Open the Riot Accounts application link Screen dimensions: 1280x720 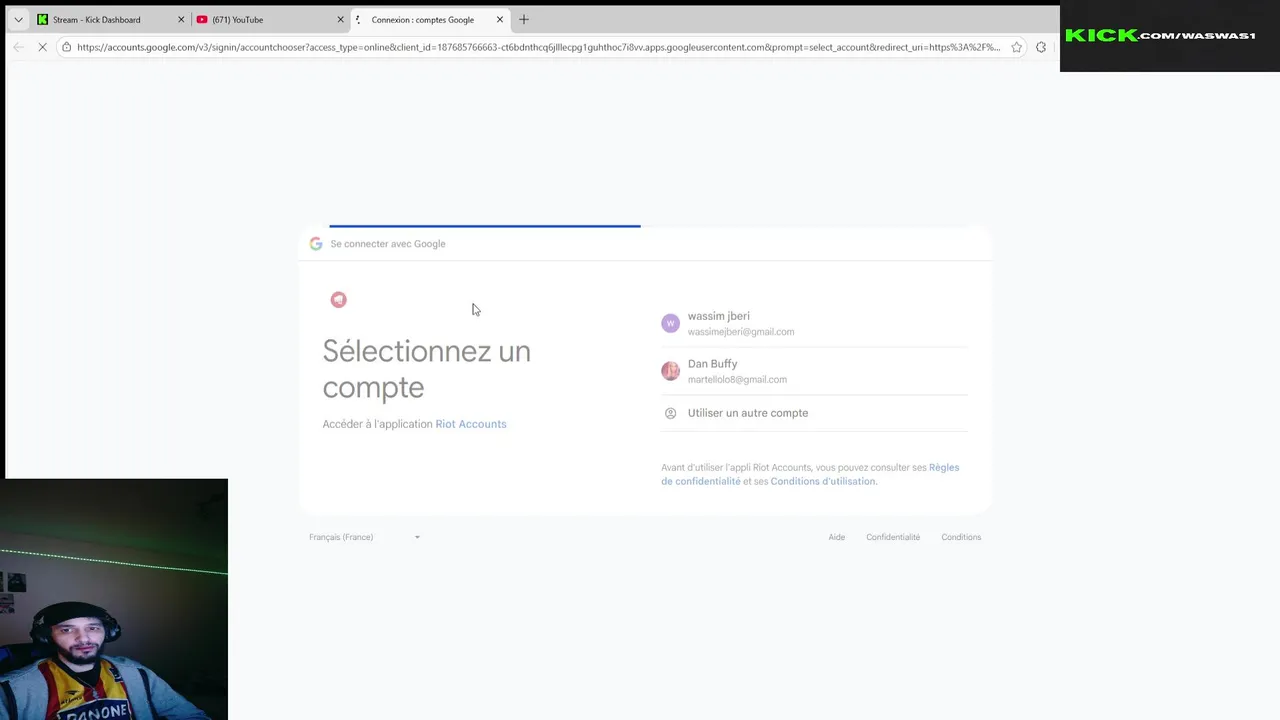tap(471, 424)
